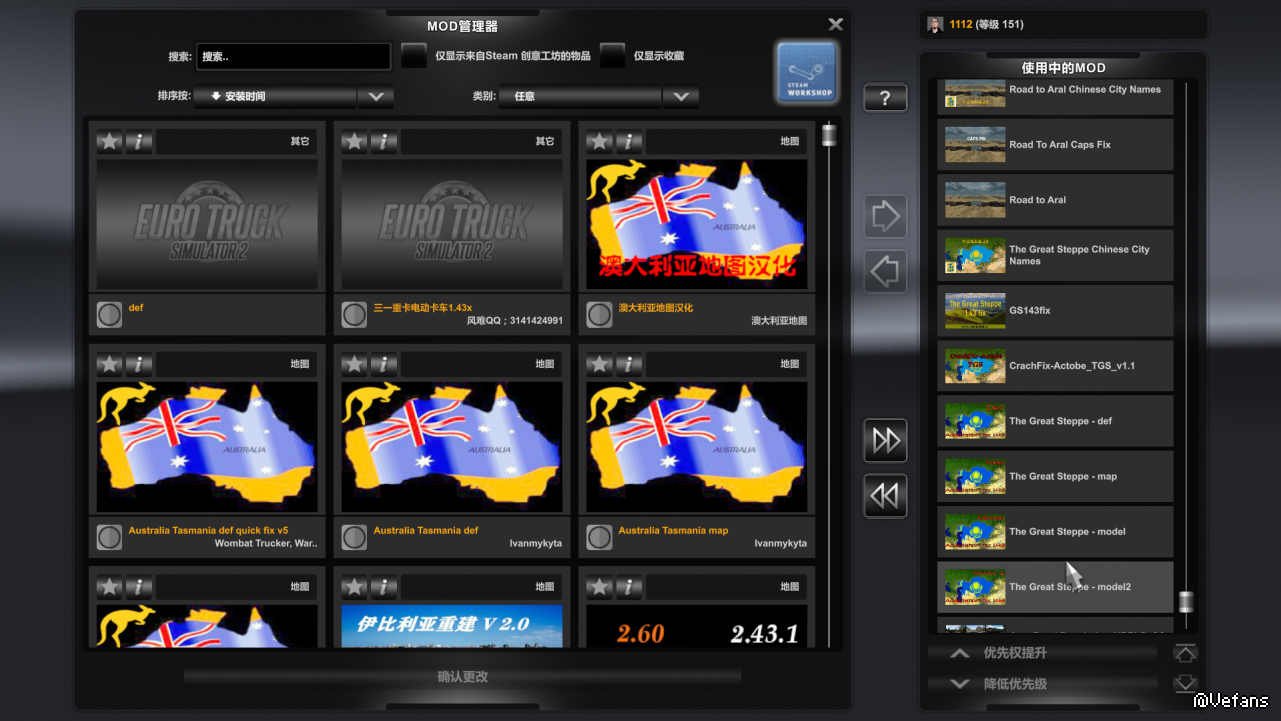This screenshot has width=1281, height=721.
Task: Click the single right arrow to activate mod
Action: coord(886,216)
